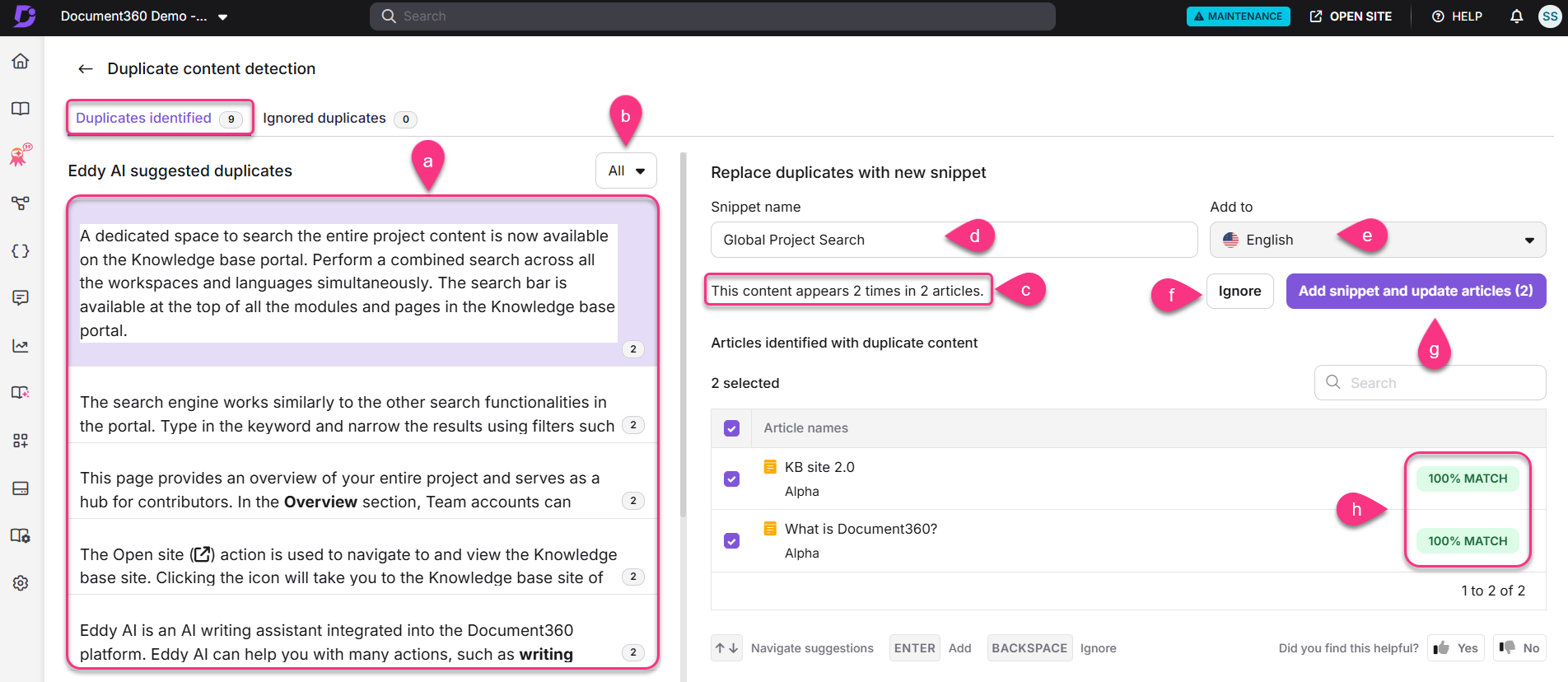
Task: Click the up-down Navigate suggestions arrows key
Action: click(726, 648)
